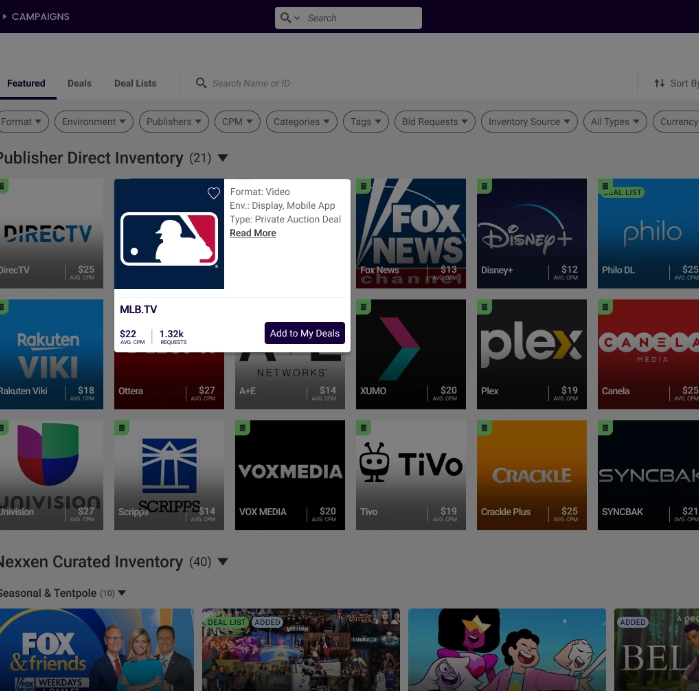Focus the Search Name or ID field
Viewport: 699px width, 691px height.
251,83
